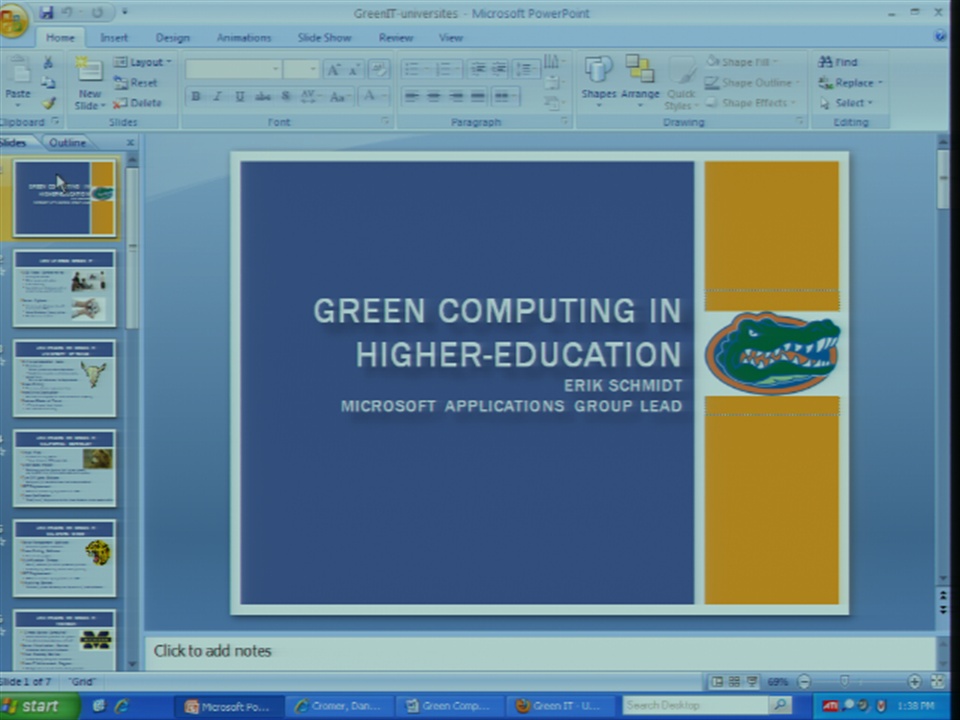
Task: Open Quick Styles gallery
Action: (681, 84)
